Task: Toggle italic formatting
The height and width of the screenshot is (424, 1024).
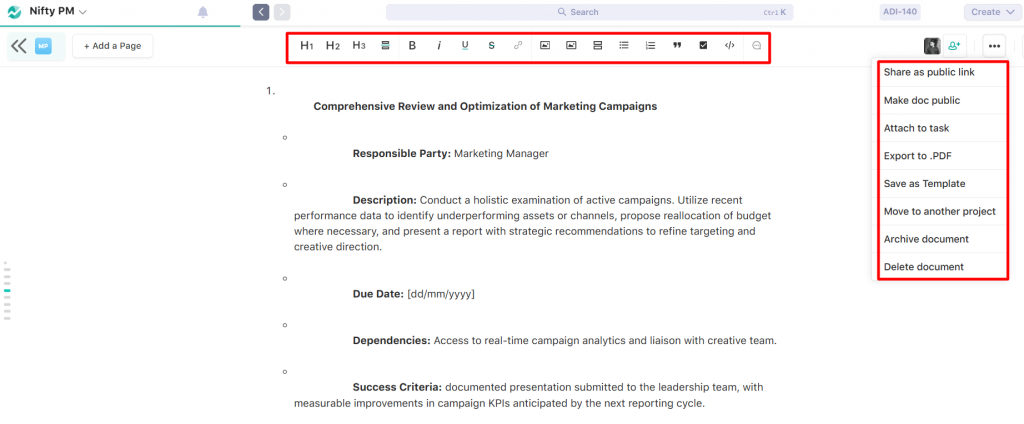Action: pos(439,46)
